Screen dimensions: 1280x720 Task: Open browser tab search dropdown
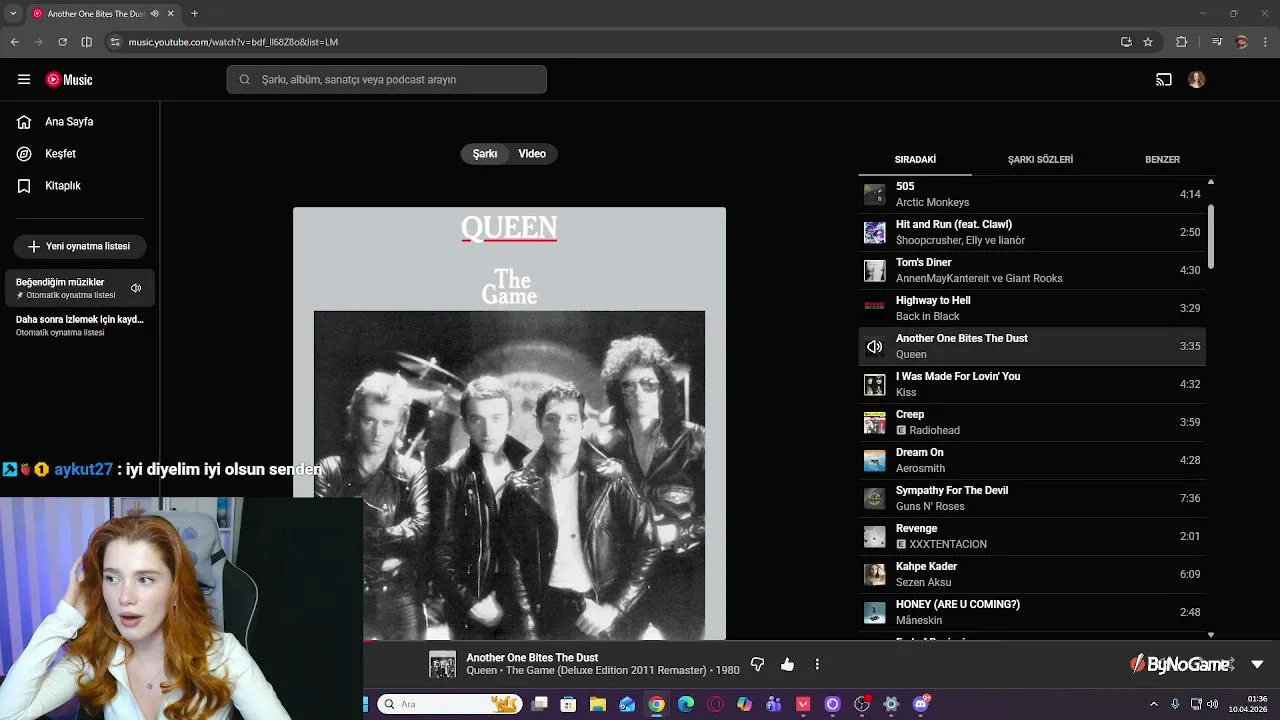click(13, 14)
